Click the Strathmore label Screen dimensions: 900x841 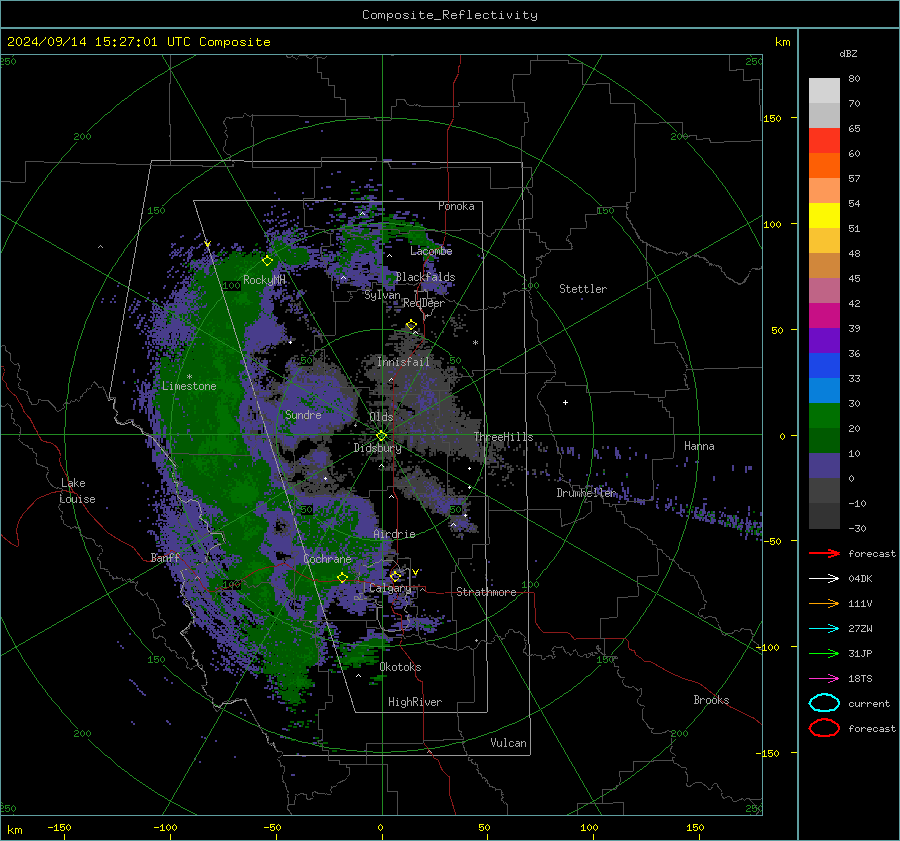coord(486,592)
